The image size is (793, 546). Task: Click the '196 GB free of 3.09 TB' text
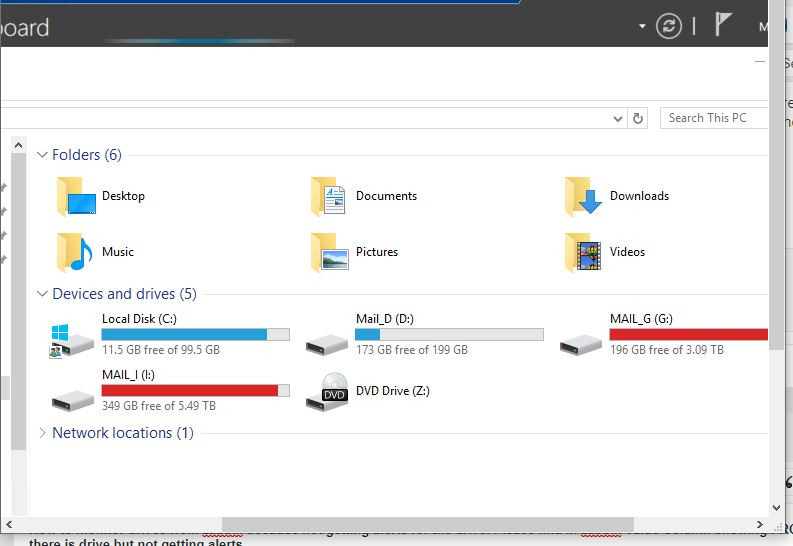click(667, 350)
